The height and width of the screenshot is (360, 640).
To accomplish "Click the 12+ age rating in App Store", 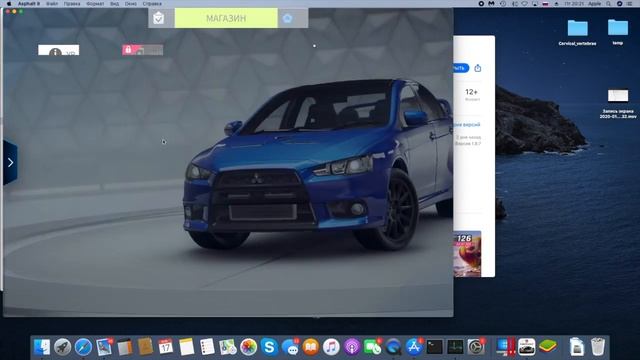I will pyautogui.click(x=471, y=92).
